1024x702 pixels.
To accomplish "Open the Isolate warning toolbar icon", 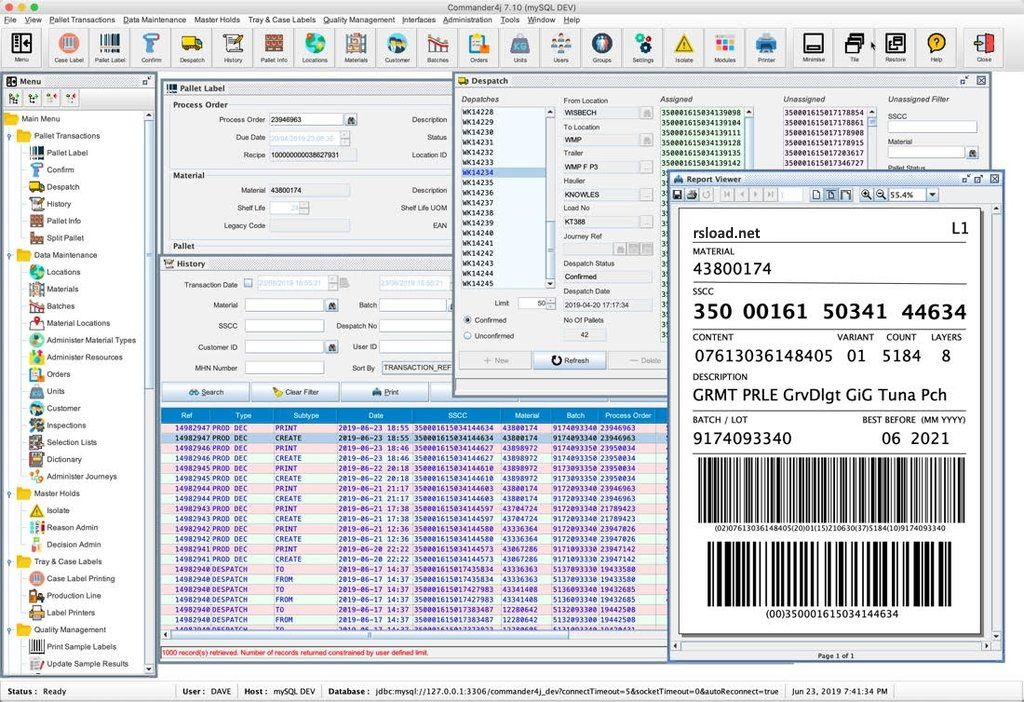I will [683, 46].
